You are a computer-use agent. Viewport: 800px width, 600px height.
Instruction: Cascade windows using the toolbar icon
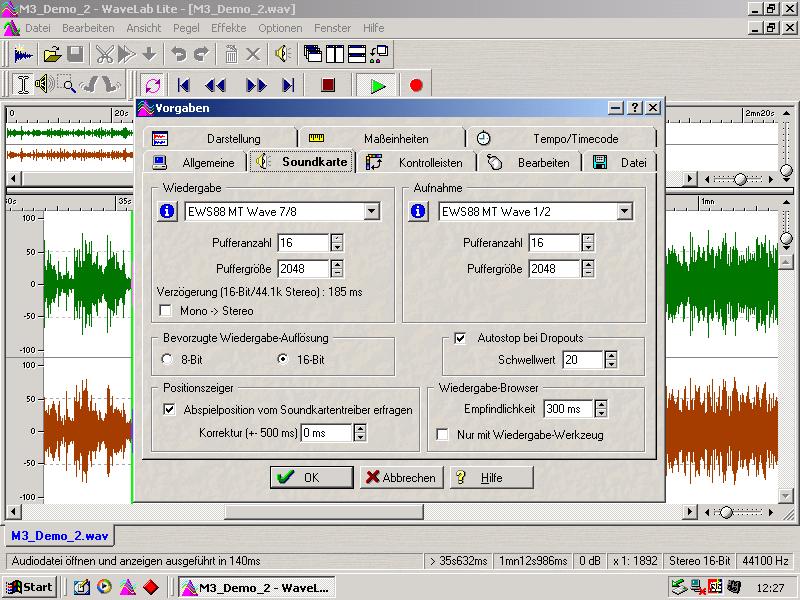tap(312, 54)
